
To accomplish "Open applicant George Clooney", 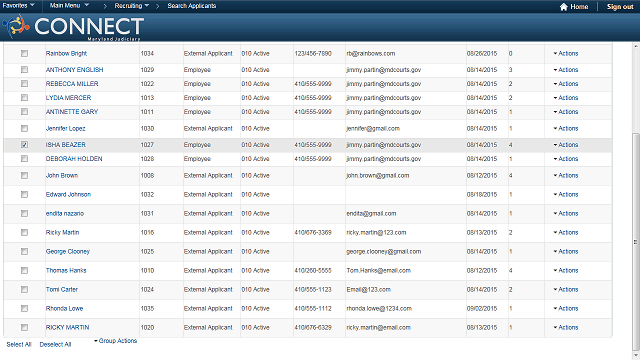I will pyautogui.click(x=67, y=252).
